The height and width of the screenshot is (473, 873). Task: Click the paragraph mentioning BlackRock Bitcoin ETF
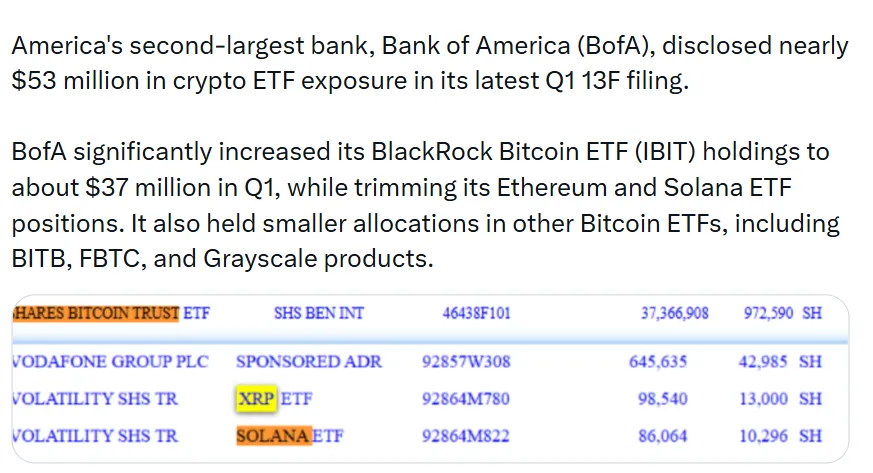426,205
